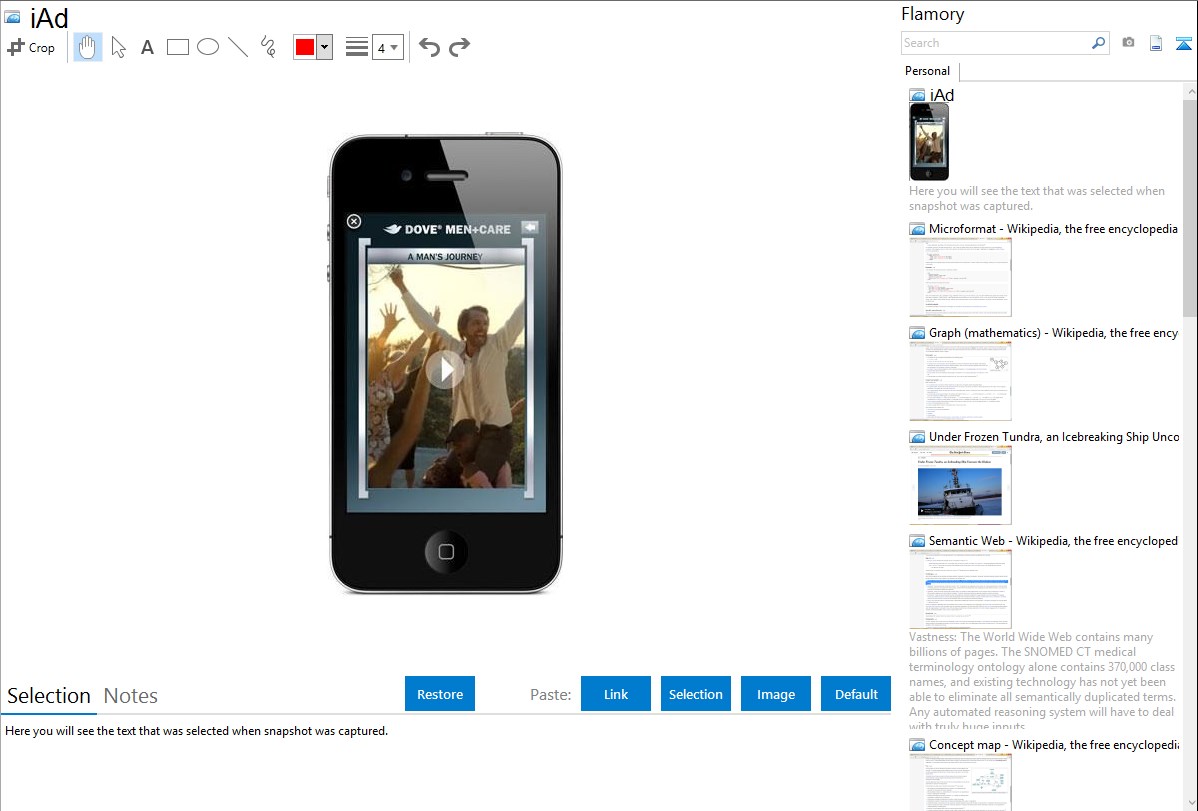Click the snapshot icon beside Semantic Web
The width and height of the screenshot is (1198, 811).
(x=917, y=541)
